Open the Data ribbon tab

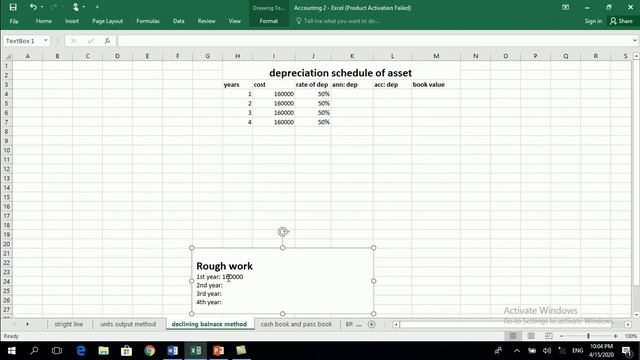178,21
